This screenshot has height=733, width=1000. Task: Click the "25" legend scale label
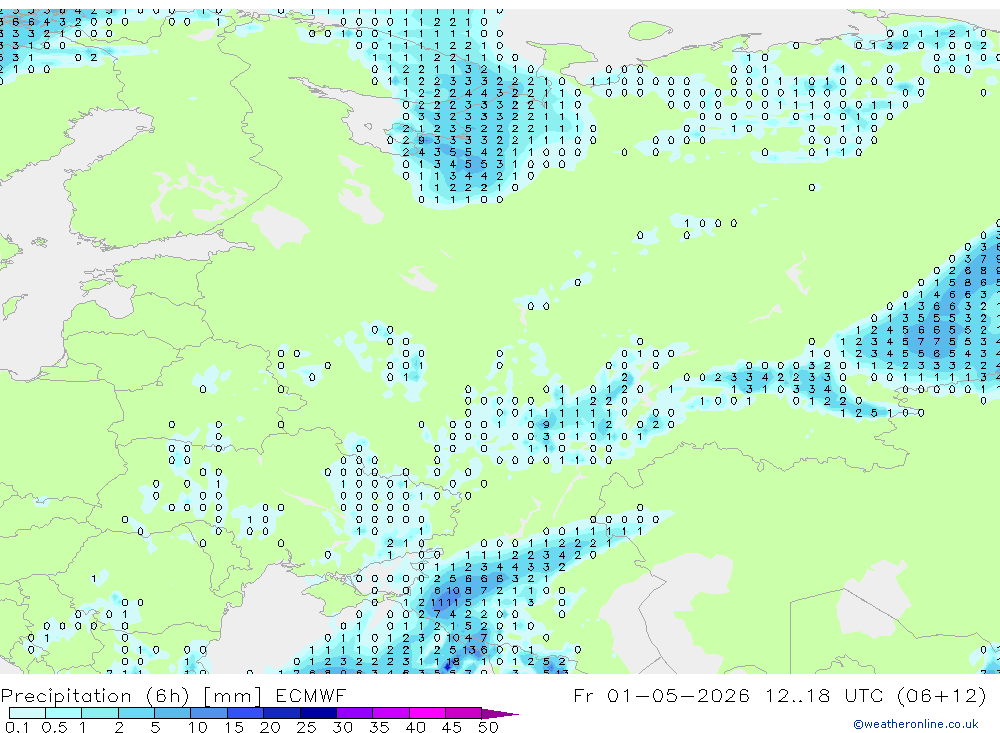pyautogui.click(x=306, y=727)
